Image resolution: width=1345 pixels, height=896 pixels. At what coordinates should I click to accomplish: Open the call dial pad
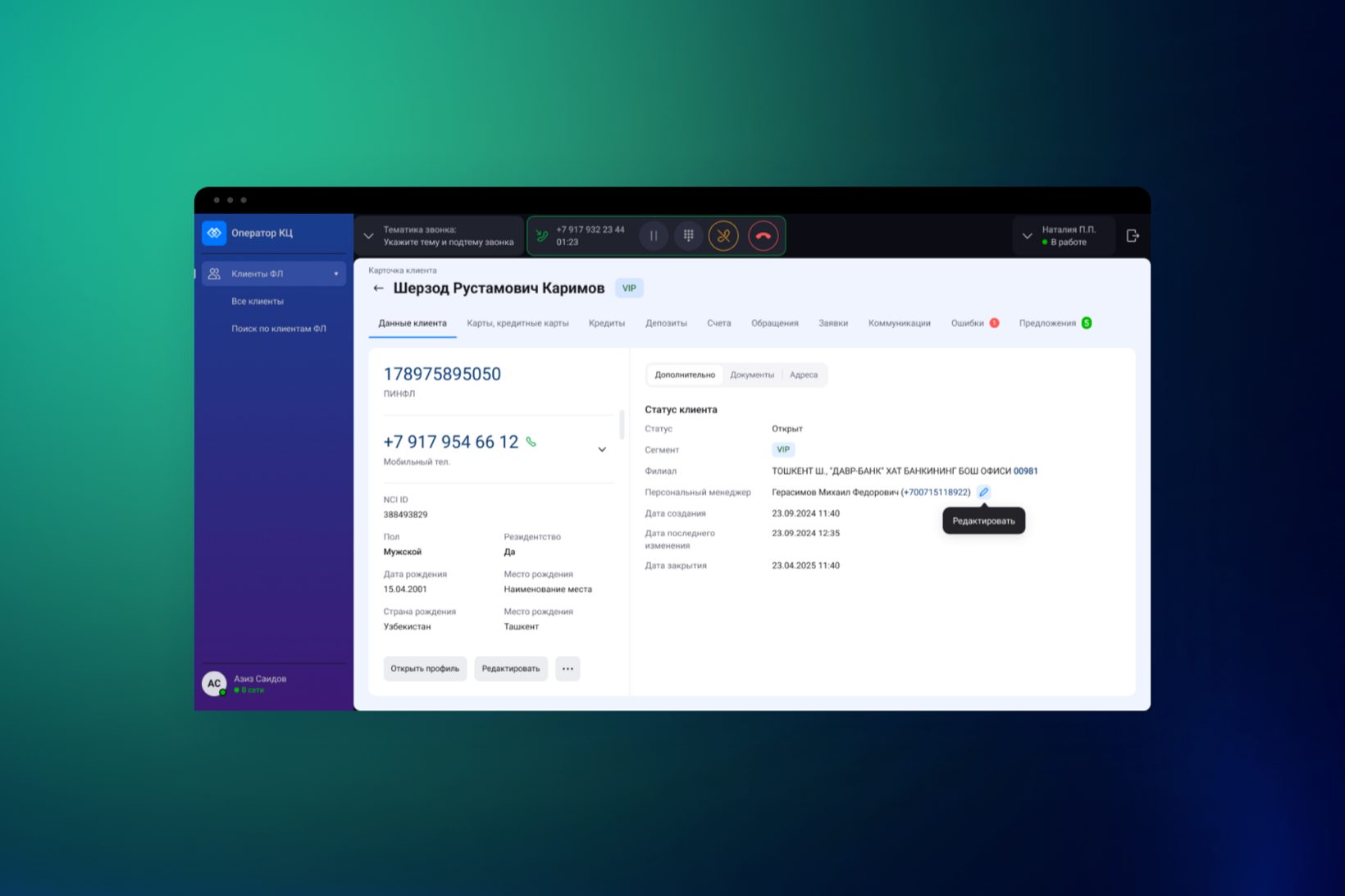[x=689, y=236]
